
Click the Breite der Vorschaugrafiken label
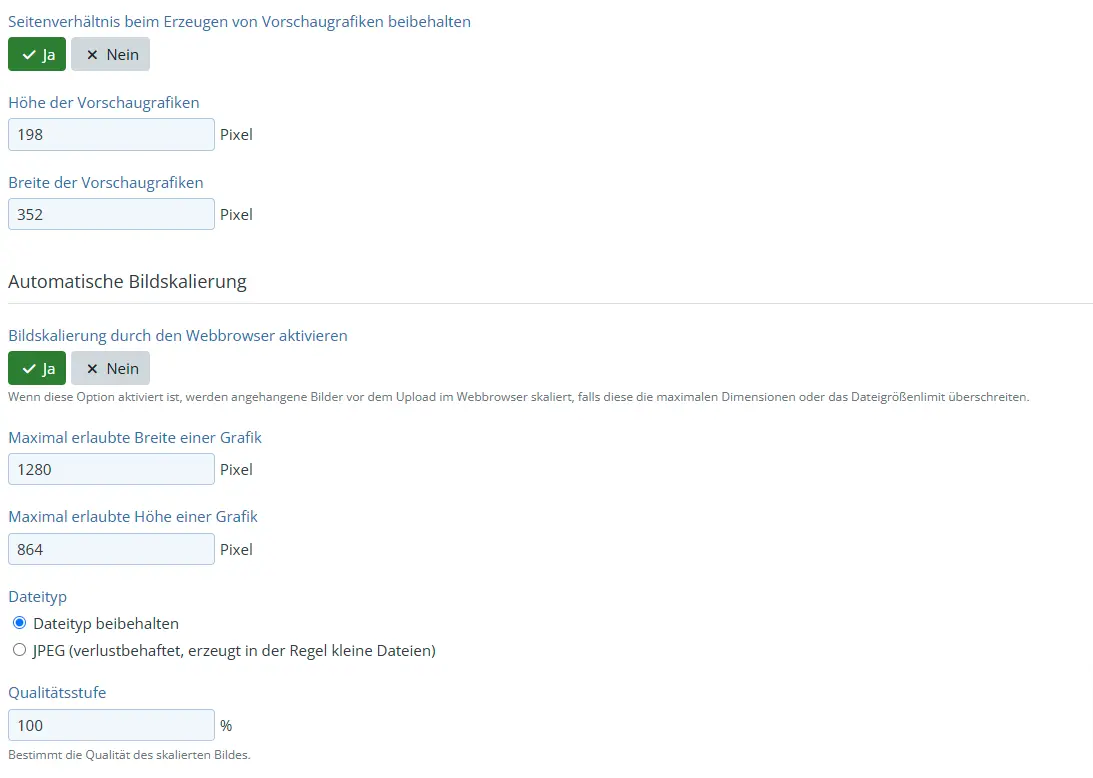(x=105, y=182)
